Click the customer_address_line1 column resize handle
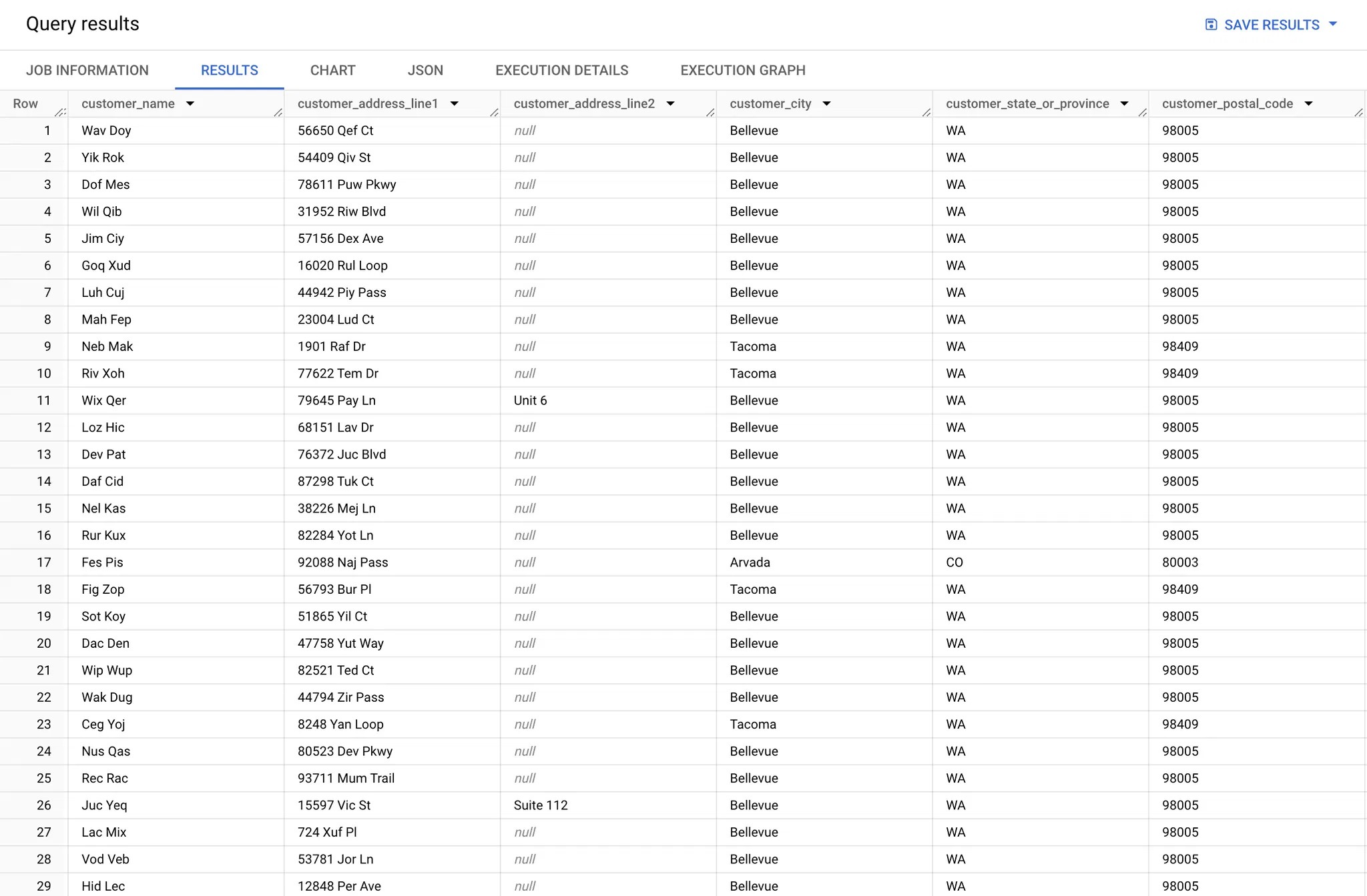Image resolution: width=1367 pixels, height=896 pixels. (x=494, y=112)
